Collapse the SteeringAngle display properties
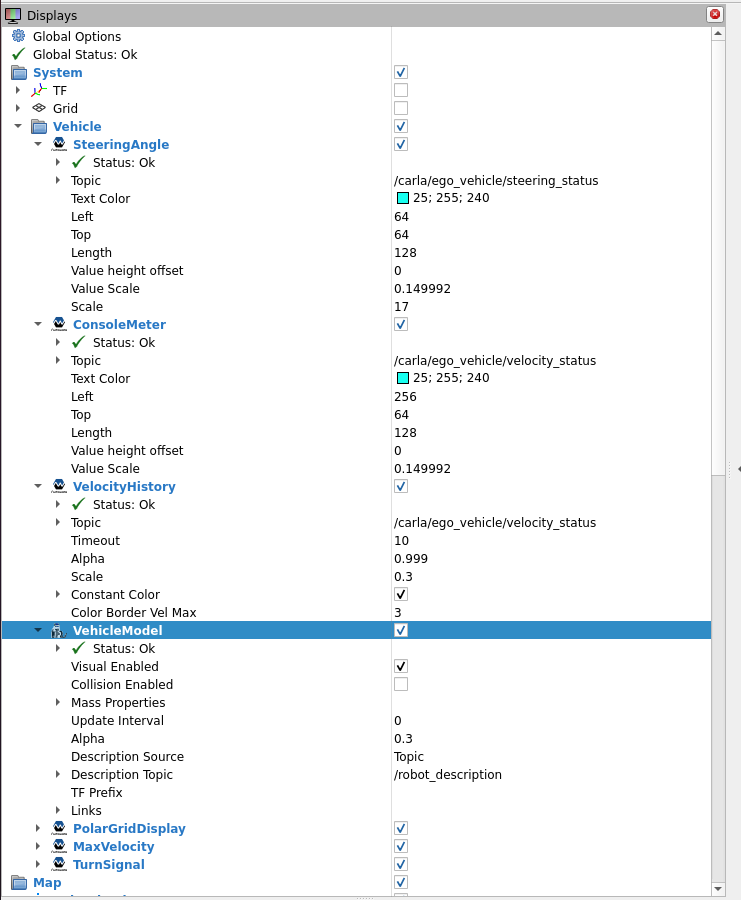 pos(38,144)
